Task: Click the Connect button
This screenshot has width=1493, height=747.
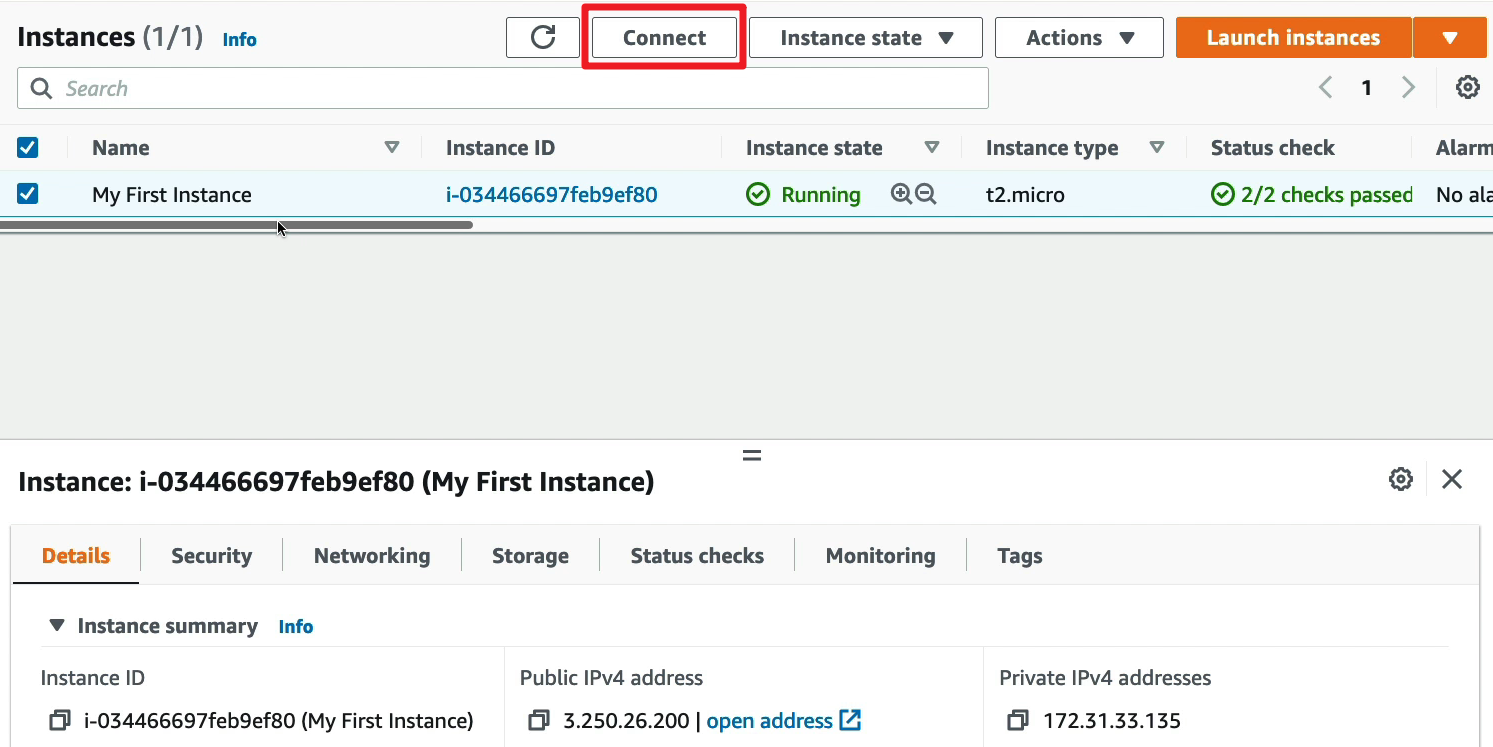Action: point(664,38)
